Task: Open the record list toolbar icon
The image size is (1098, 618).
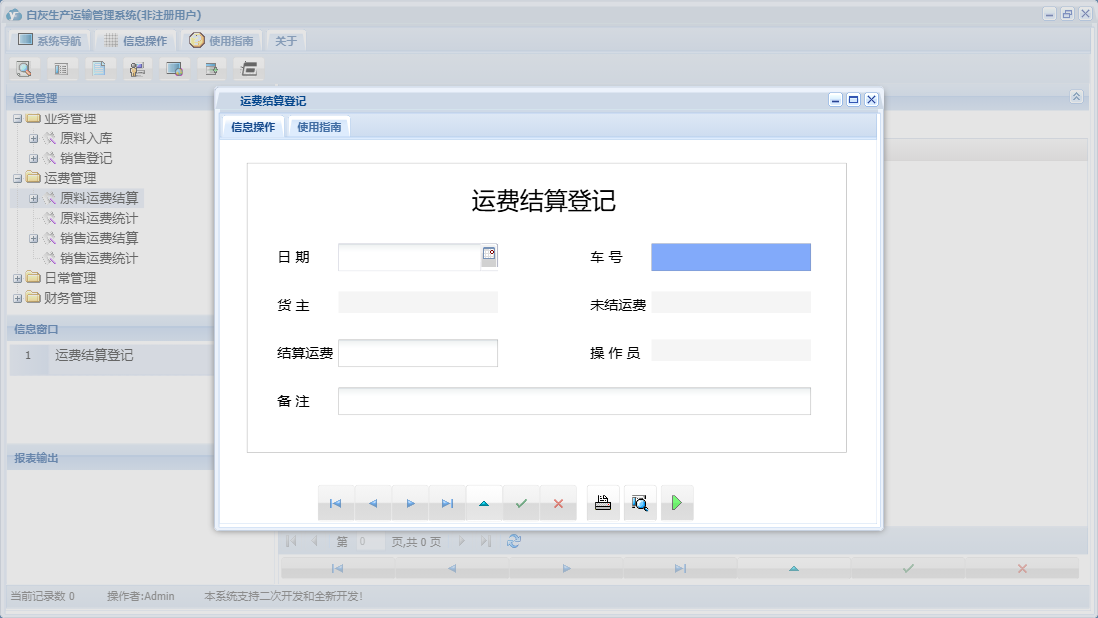Action: 62,68
